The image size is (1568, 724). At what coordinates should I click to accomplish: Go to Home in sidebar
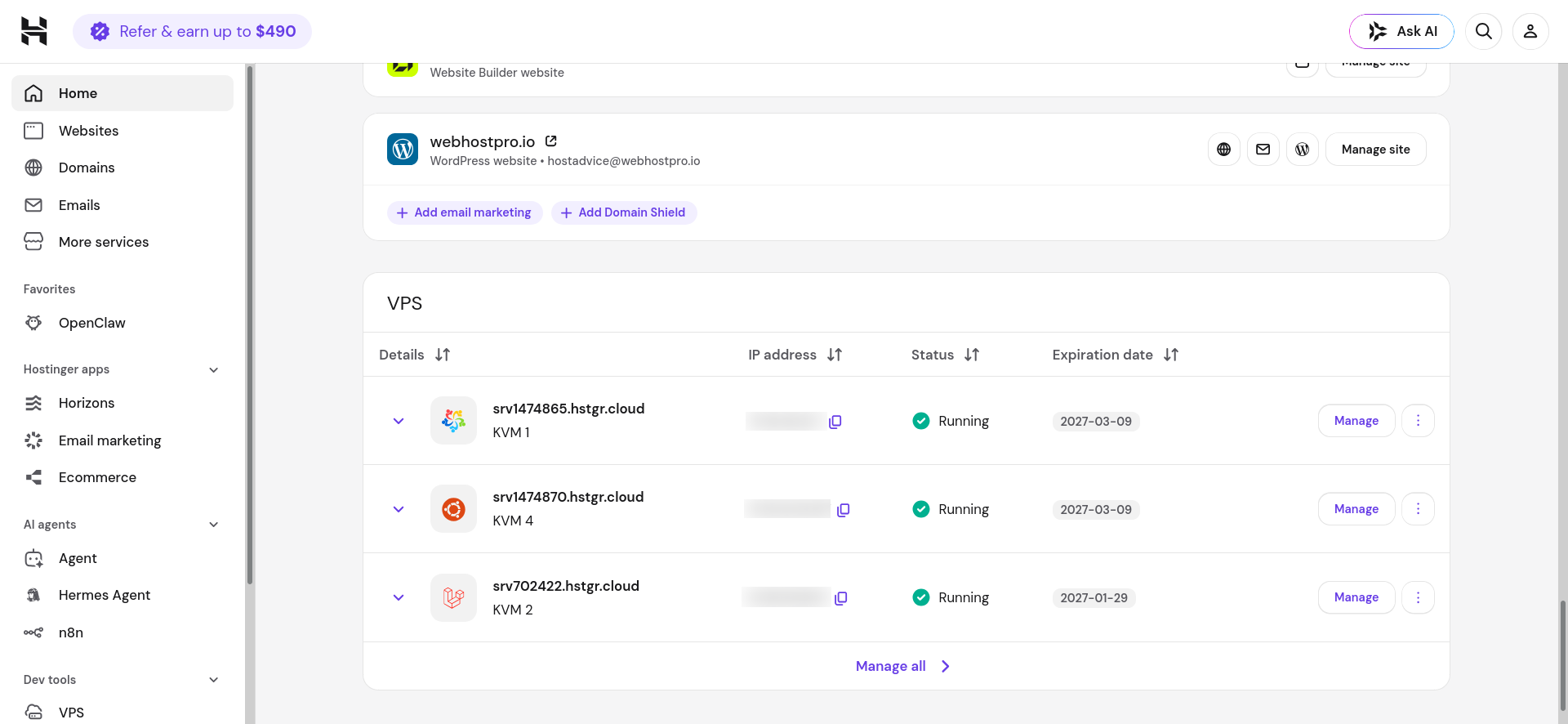(122, 93)
